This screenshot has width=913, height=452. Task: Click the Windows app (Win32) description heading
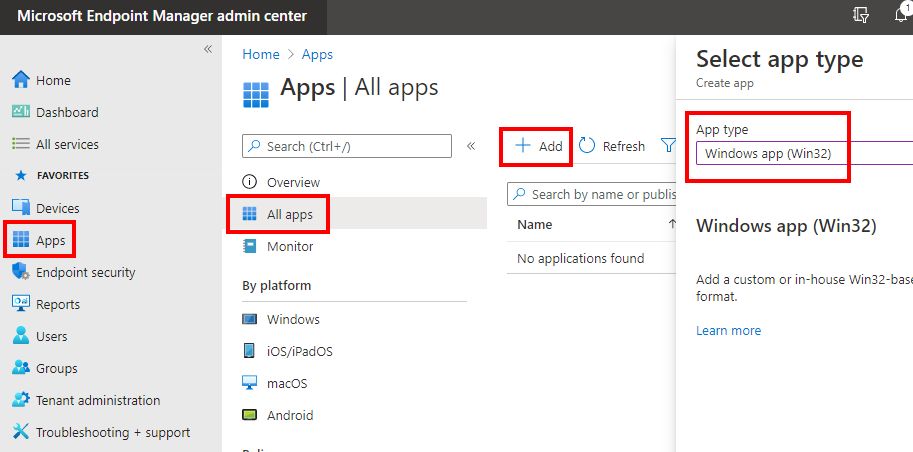[786, 226]
